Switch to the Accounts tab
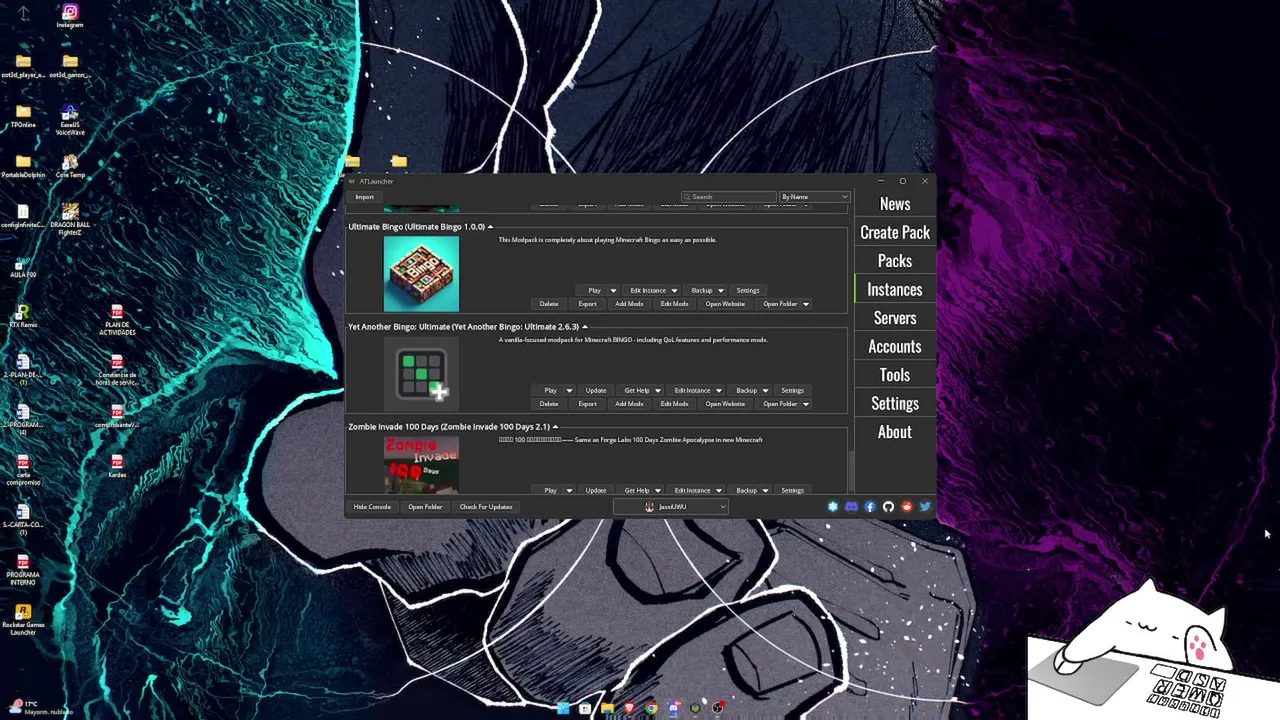Image resolution: width=1280 pixels, height=720 pixels. pyautogui.click(x=895, y=347)
